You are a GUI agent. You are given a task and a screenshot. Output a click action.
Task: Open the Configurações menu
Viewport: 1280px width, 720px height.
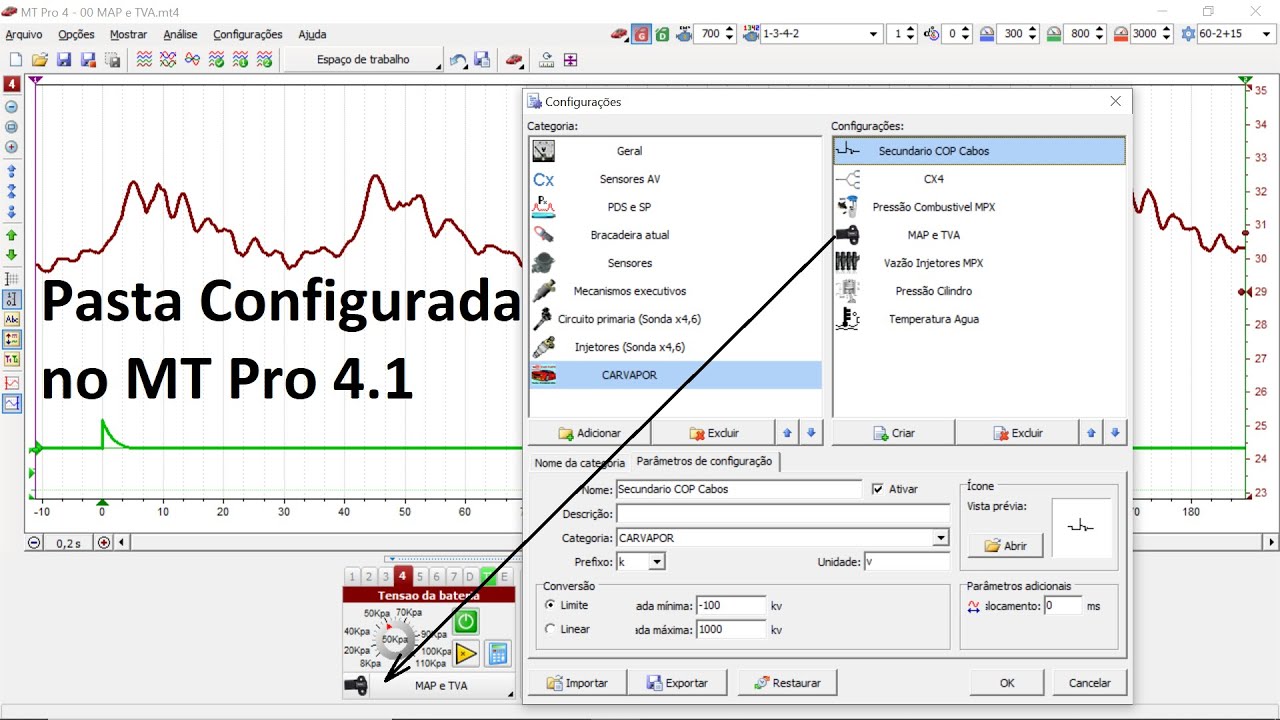tap(248, 34)
